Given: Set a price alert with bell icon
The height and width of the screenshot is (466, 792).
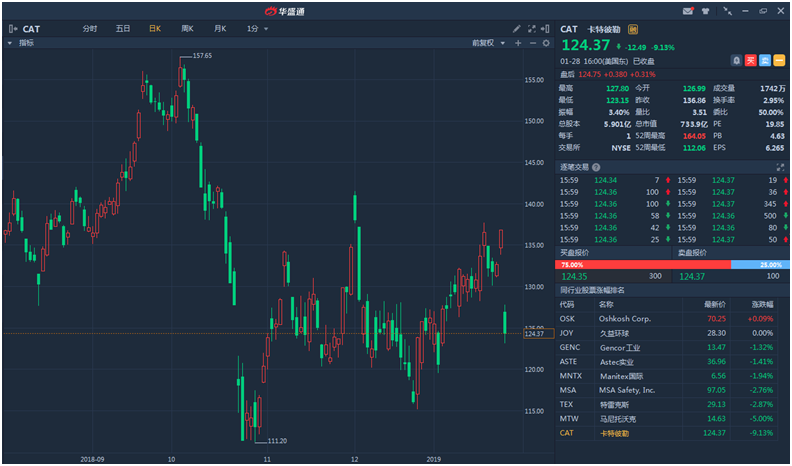Looking at the screenshot, I should click(737, 60).
